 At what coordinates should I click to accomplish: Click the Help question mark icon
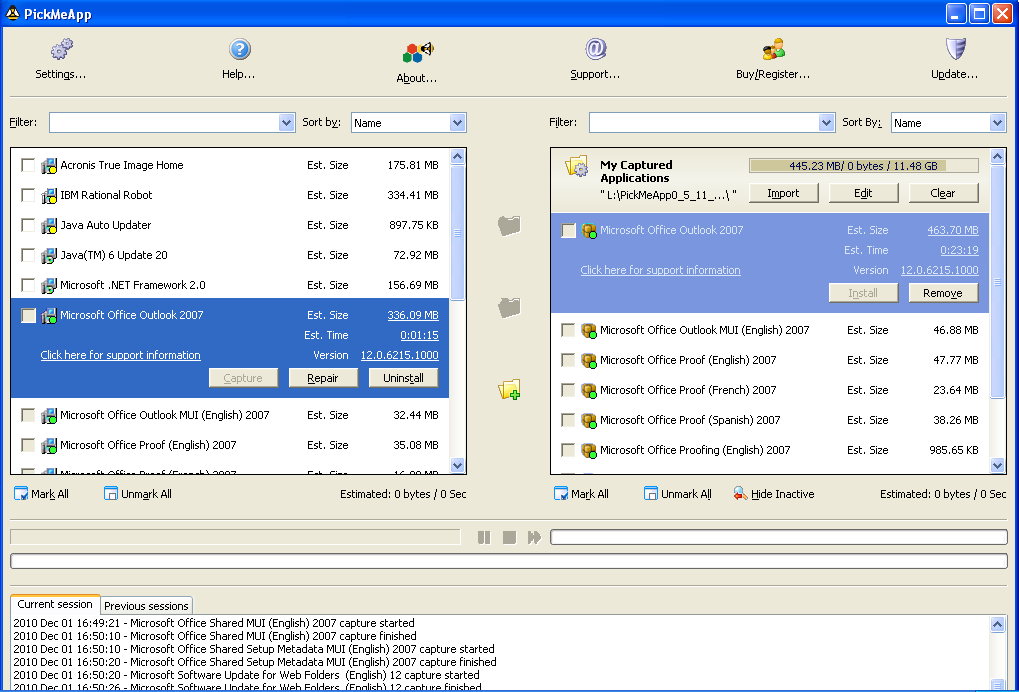click(239, 49)
